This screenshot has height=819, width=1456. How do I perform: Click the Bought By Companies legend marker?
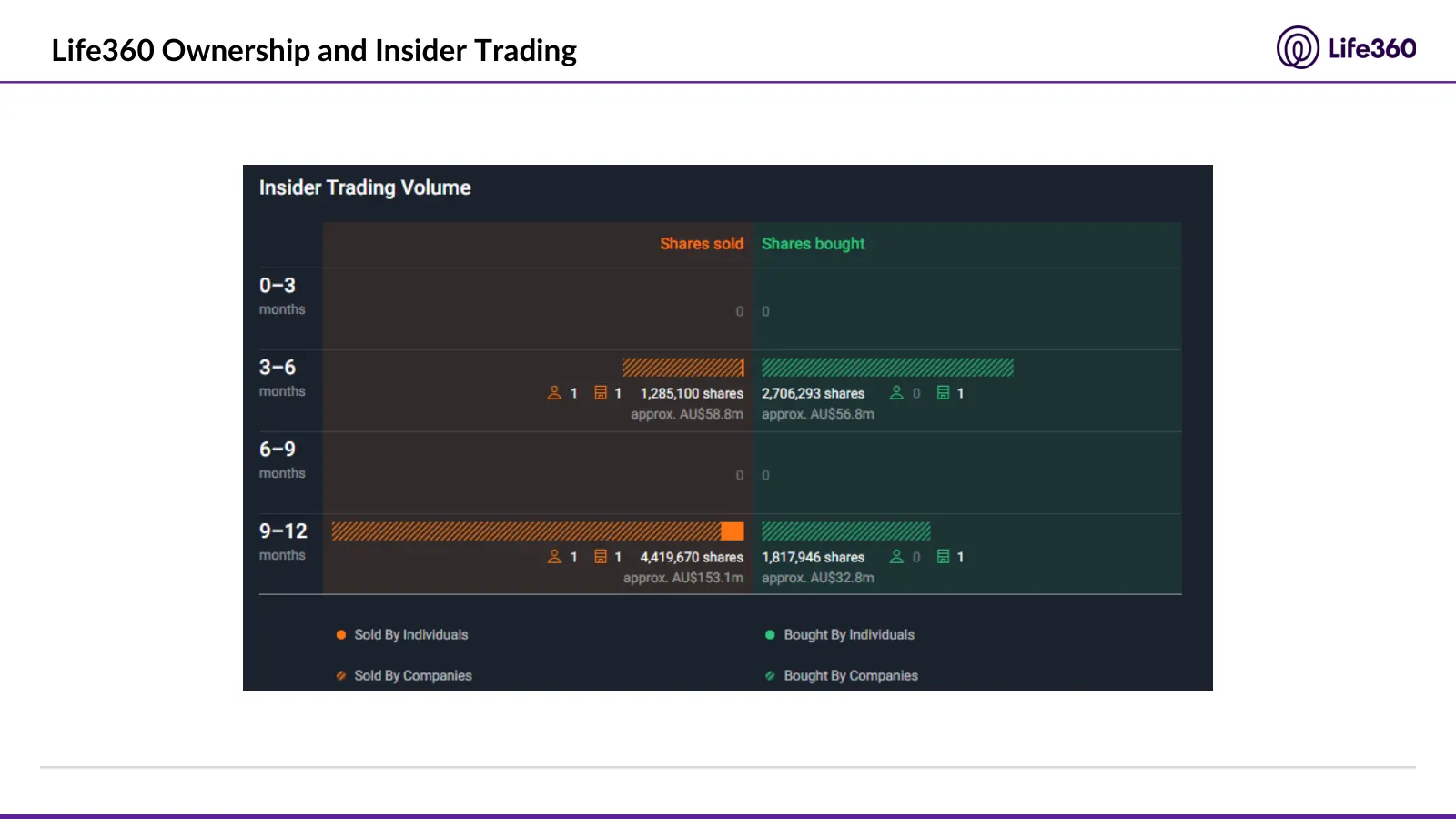[x=770, y=676]
